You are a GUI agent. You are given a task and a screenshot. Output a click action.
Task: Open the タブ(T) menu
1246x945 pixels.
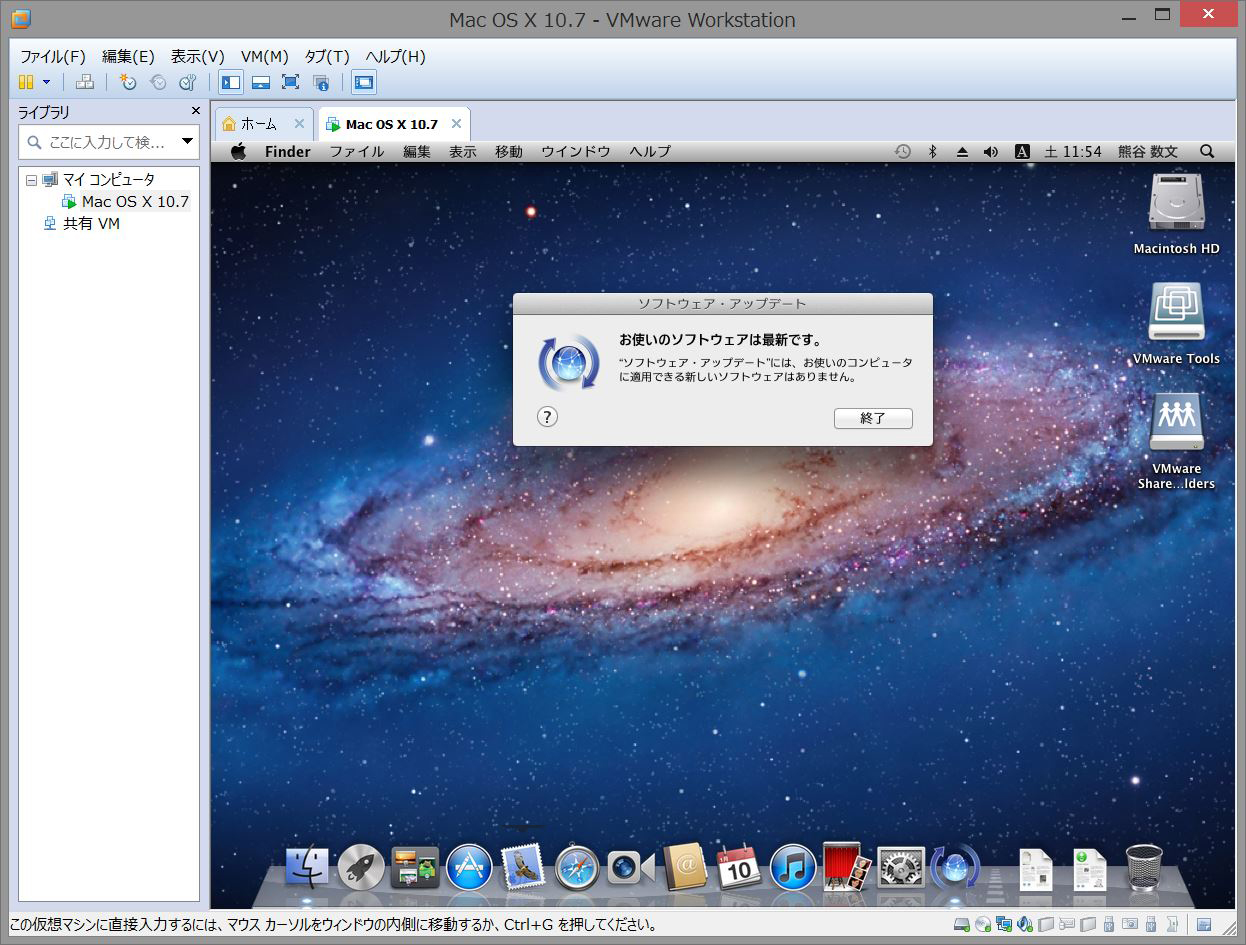pyautogui.click(x=327, y=56)
